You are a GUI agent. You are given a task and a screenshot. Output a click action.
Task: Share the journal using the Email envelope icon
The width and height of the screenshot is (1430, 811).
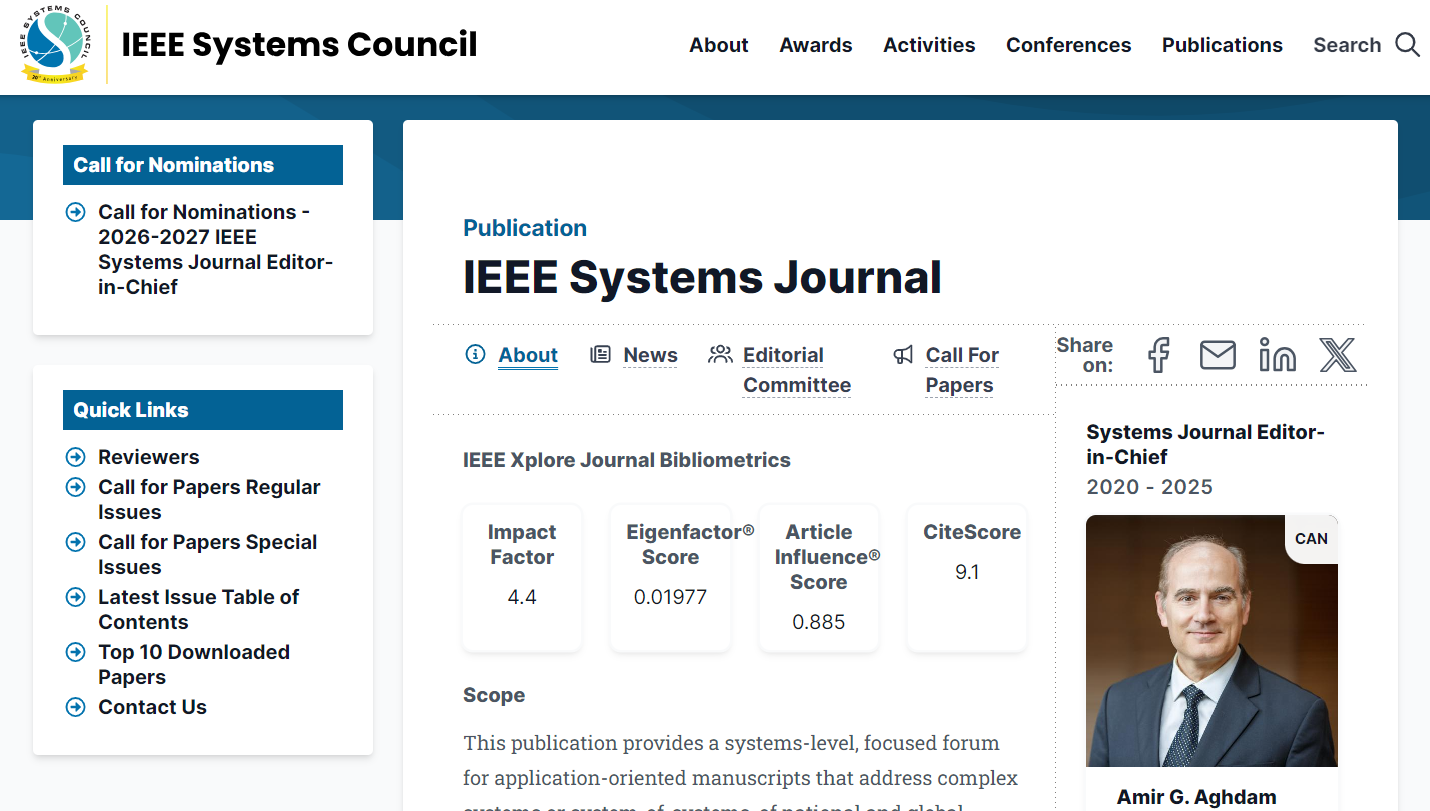1218,355
